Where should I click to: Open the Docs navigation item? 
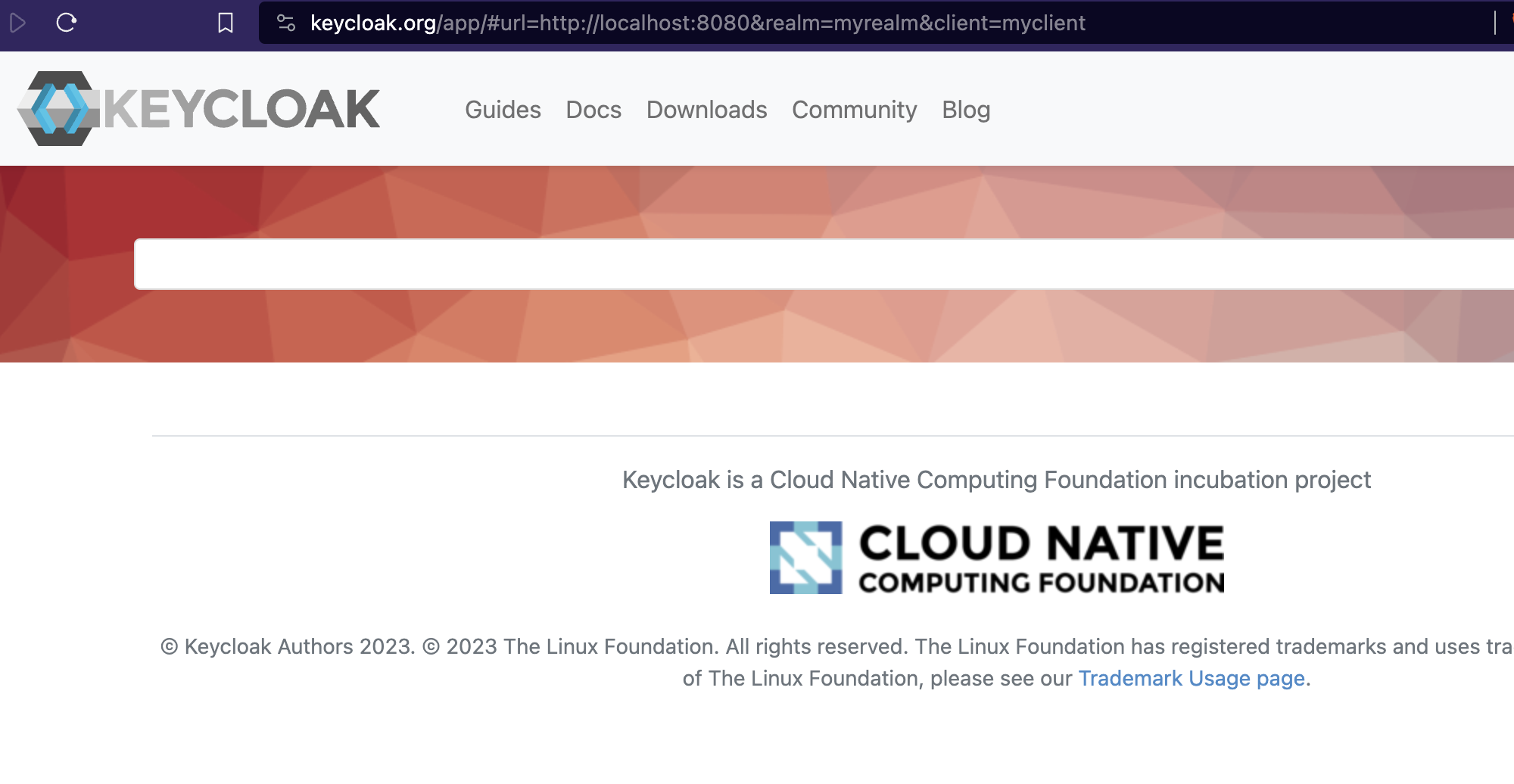click(593, 110)
